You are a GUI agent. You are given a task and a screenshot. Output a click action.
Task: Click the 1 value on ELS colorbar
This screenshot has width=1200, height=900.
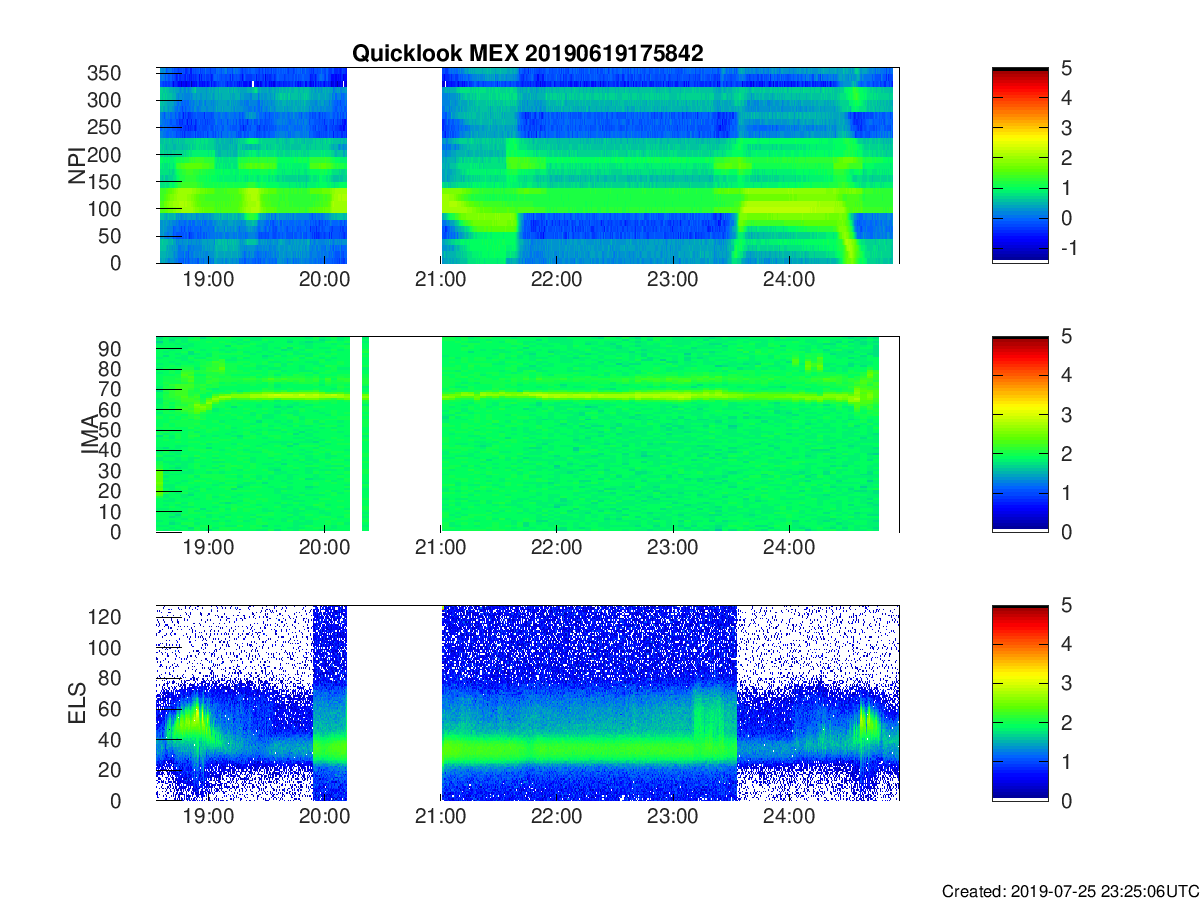click(1066, 762)
